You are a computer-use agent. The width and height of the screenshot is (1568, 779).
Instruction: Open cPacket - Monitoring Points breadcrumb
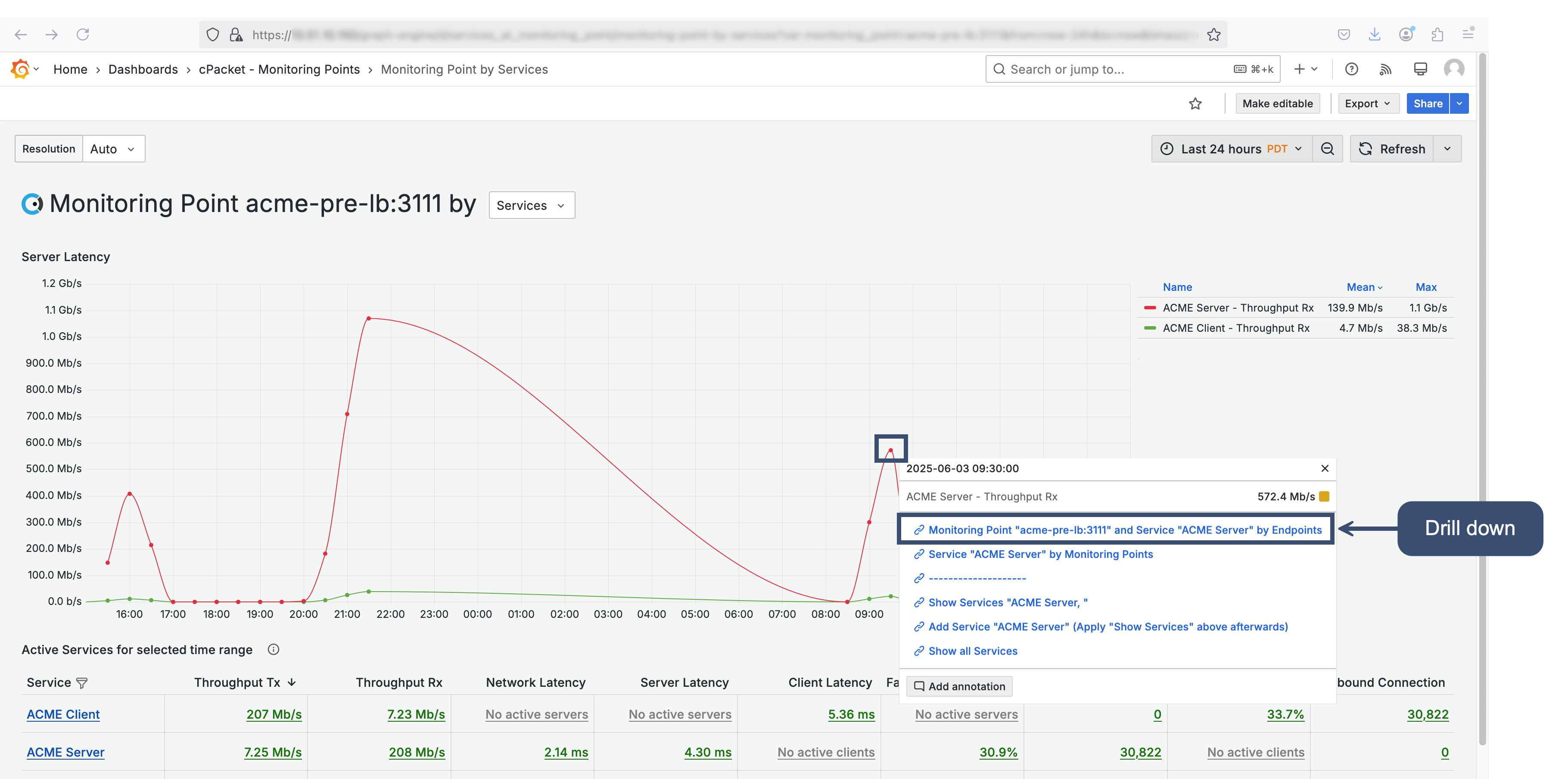pos(279,69)
